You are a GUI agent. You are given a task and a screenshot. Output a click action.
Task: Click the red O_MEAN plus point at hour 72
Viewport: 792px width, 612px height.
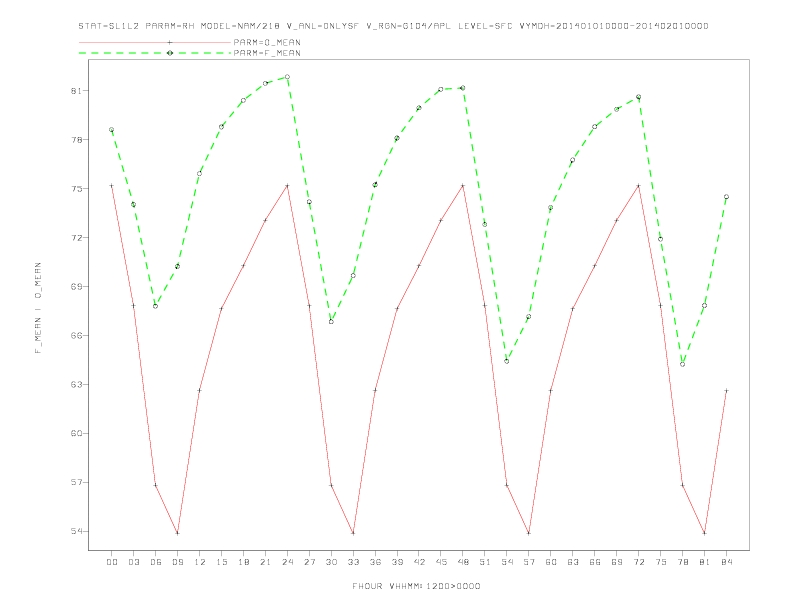[638, 186]
